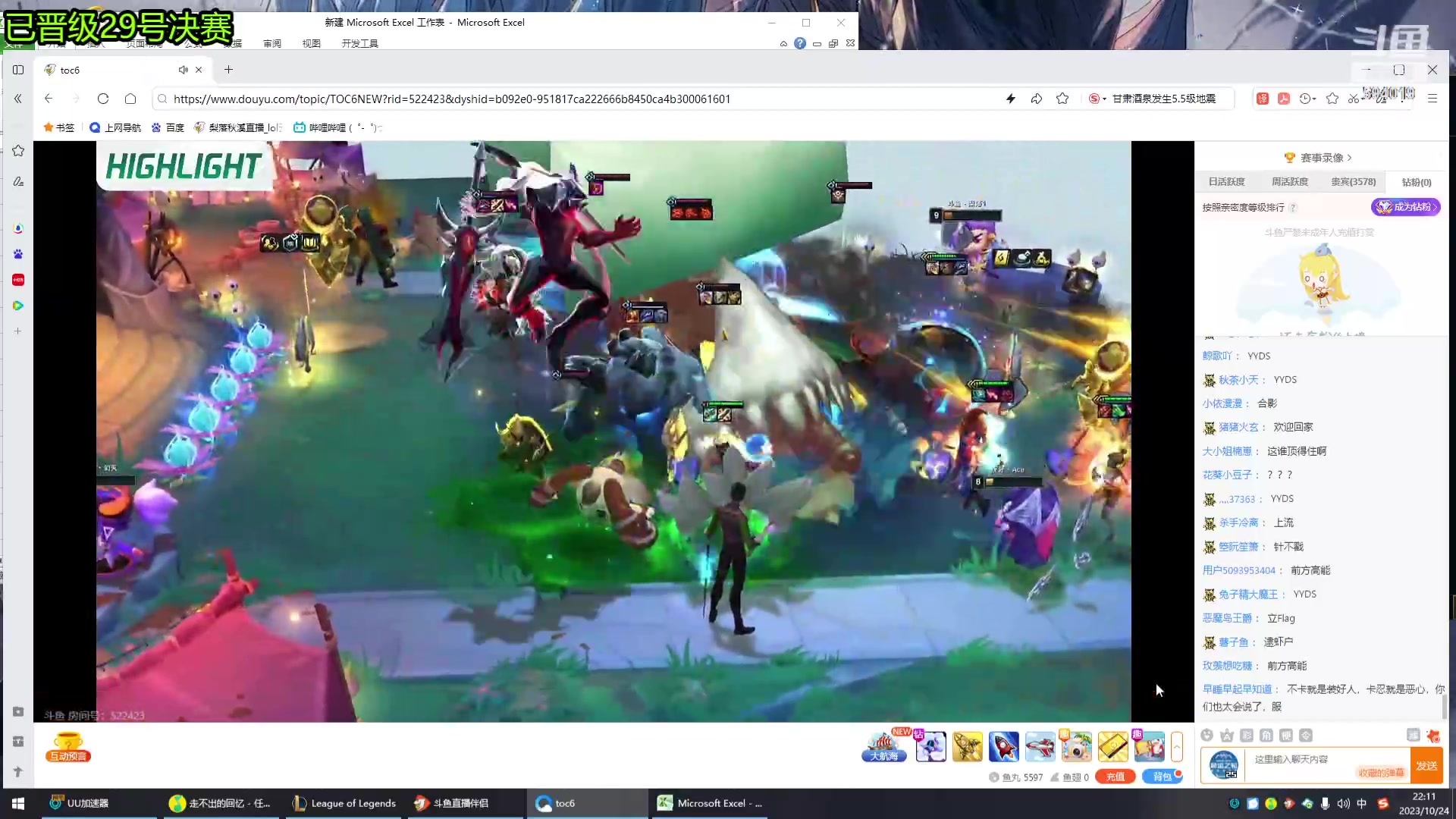Open the 哔哩哔哩 bookmark

click(337, 127)
